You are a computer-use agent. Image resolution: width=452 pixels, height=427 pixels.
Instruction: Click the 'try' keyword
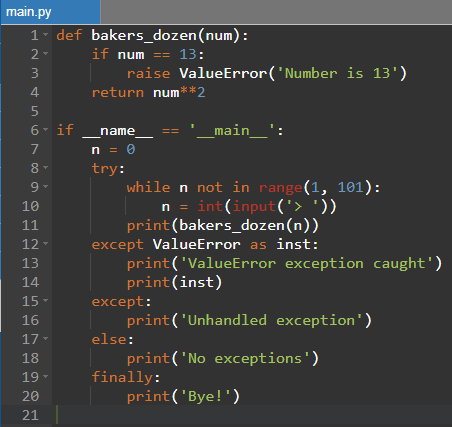[x=105, y=169]
